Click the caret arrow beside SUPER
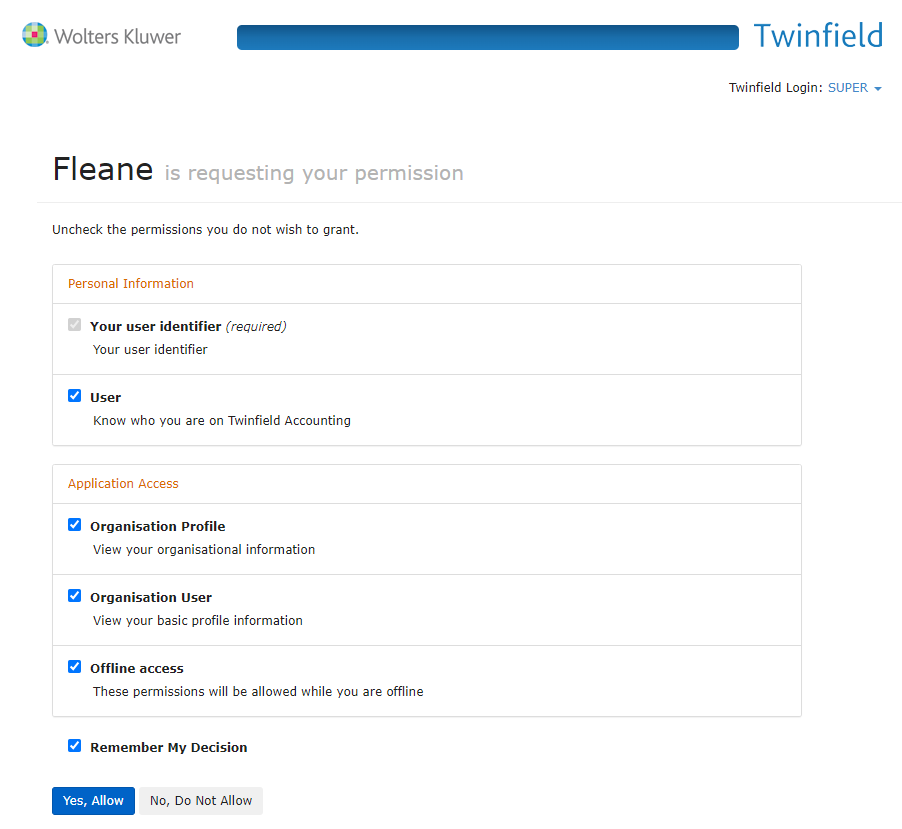902x829 pixels. point(878,89)
